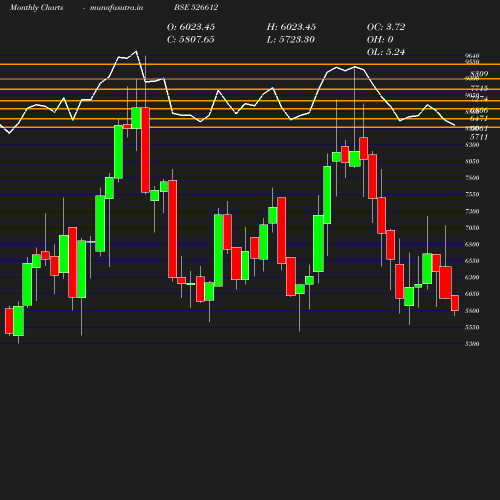Click the 5800 price axis label

[472, 311]
